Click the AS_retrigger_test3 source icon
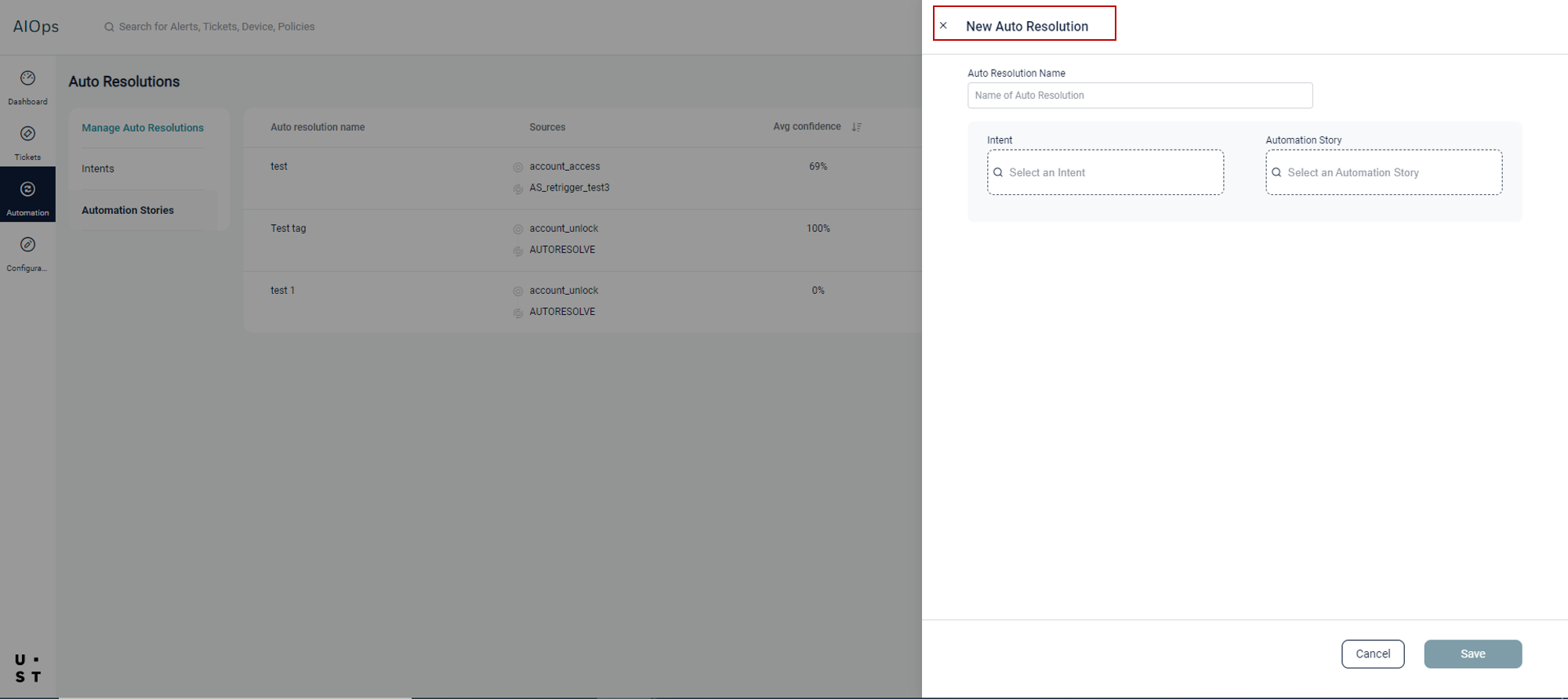This screenshot has height=699, width=1568. 517,189
